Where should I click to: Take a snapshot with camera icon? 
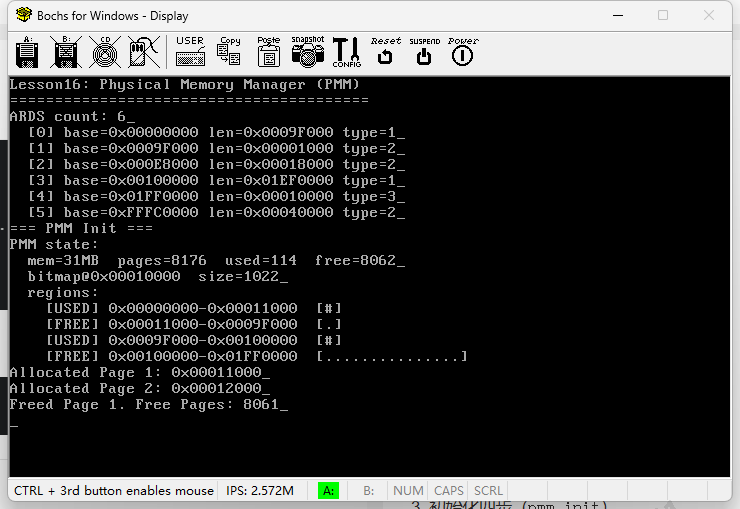308,51
